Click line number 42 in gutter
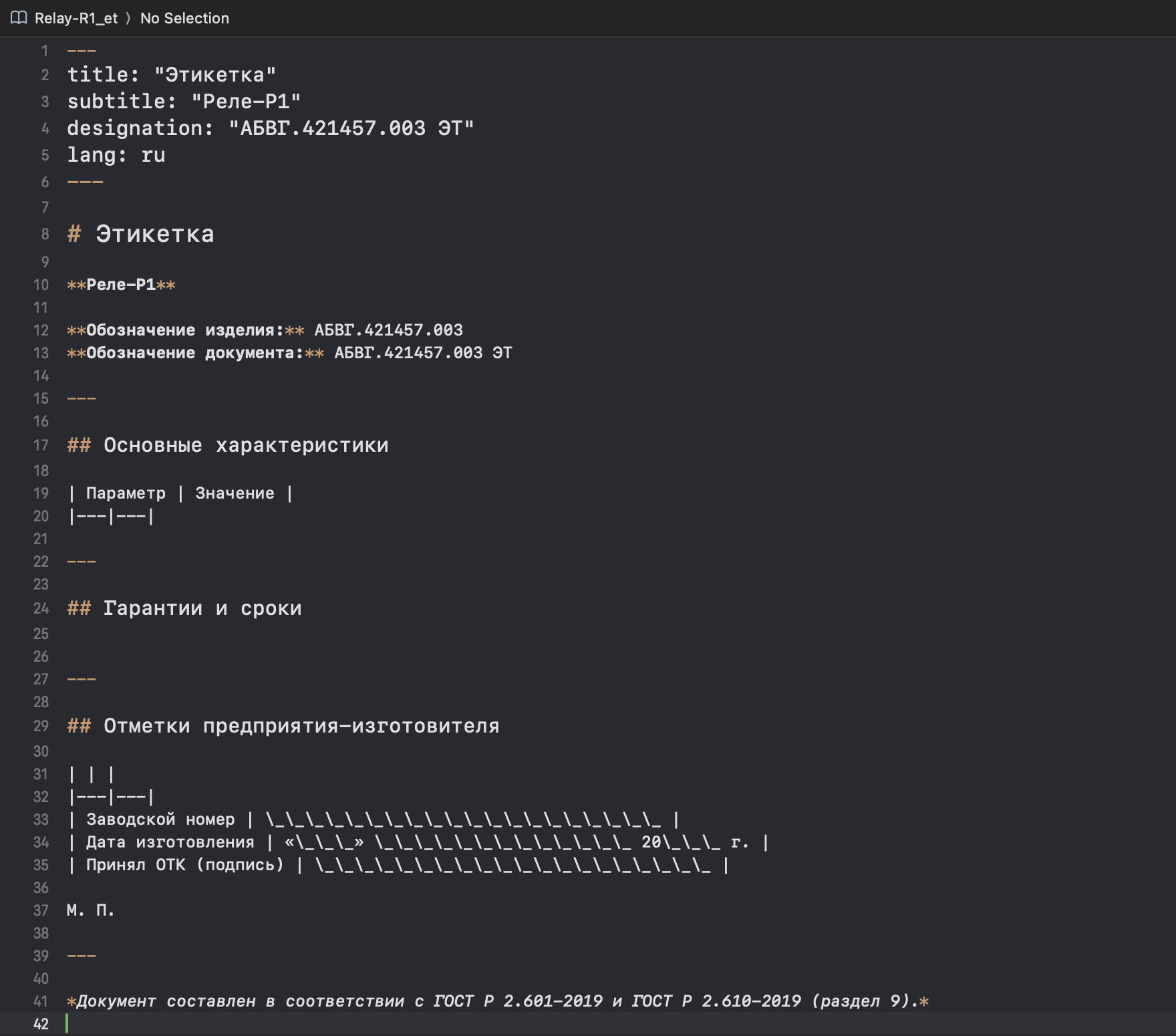This screenshot has width=1176, height=1036. (41, 1024)
